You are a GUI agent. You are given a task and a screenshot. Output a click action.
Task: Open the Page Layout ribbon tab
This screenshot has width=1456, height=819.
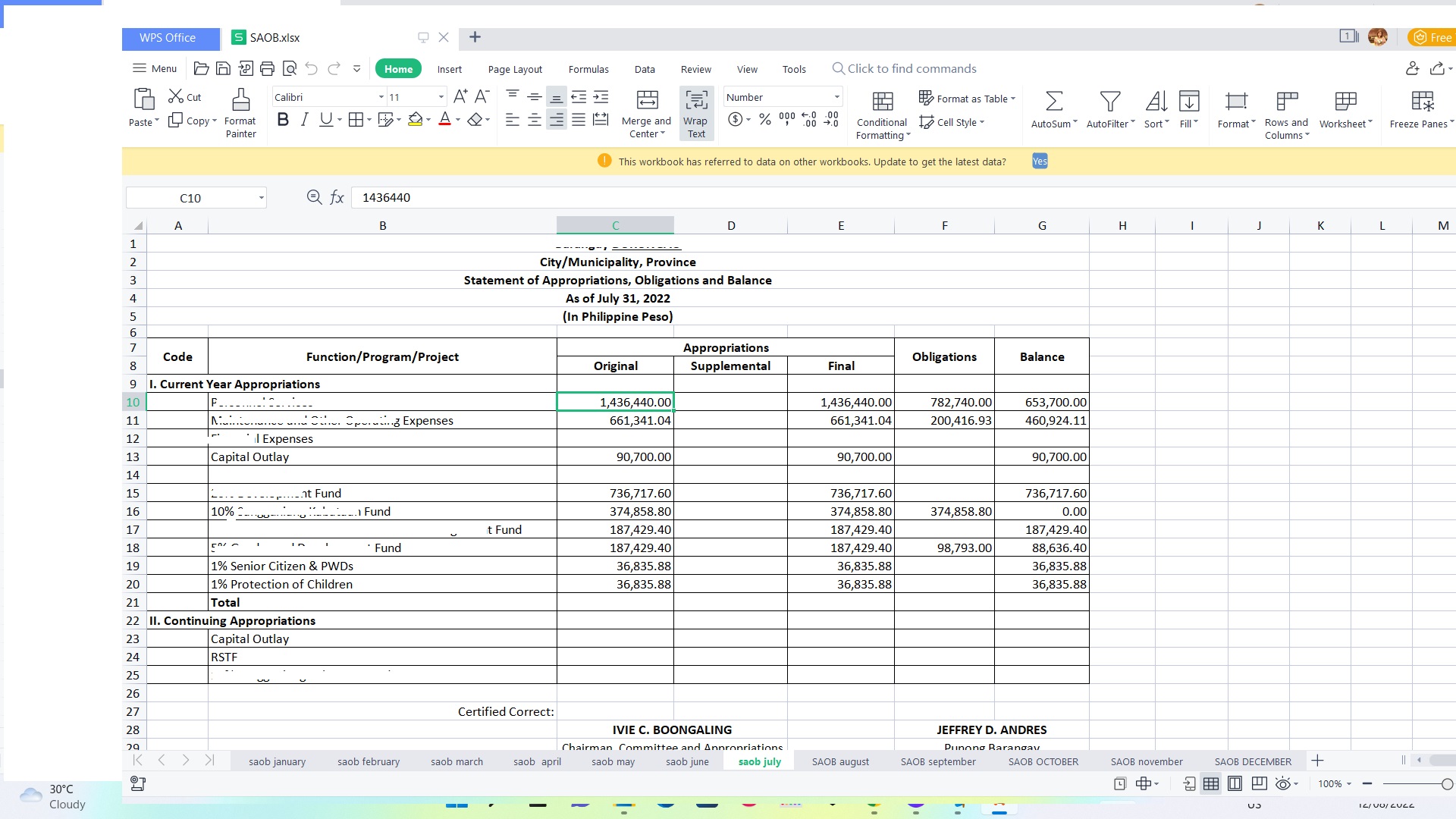click(x=515, y=69)
